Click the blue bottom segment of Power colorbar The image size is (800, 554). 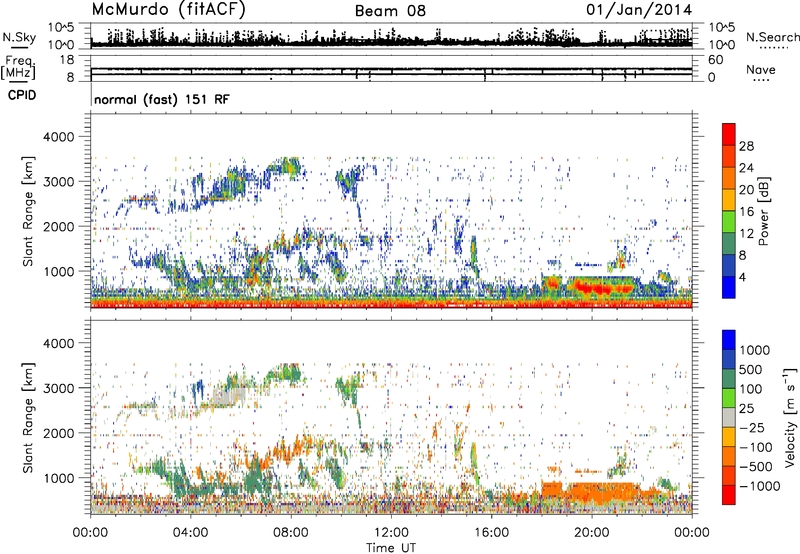pos(729,286)
